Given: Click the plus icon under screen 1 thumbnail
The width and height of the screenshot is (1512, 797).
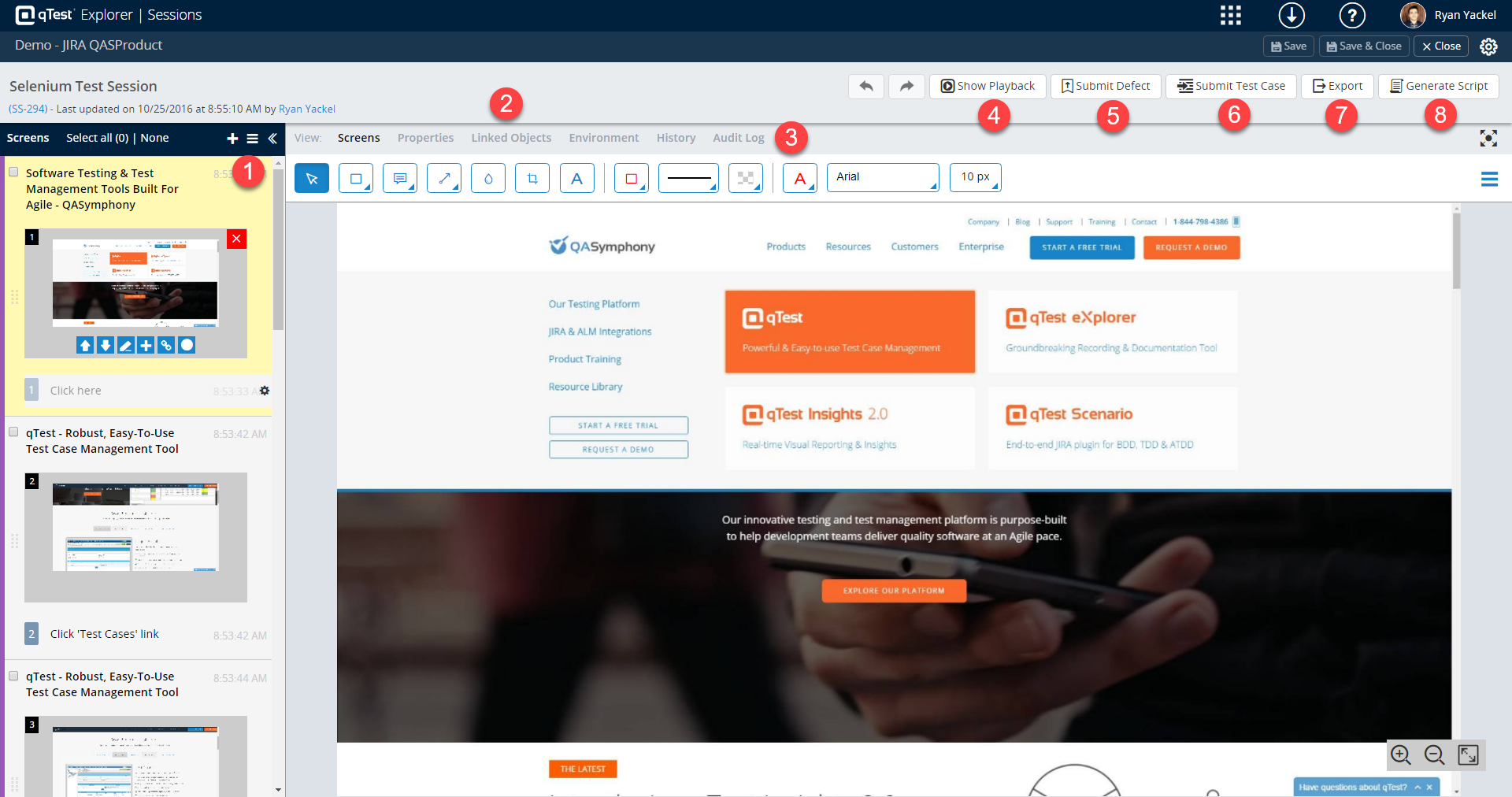Looking at the screenshot, I should [146, 345].
